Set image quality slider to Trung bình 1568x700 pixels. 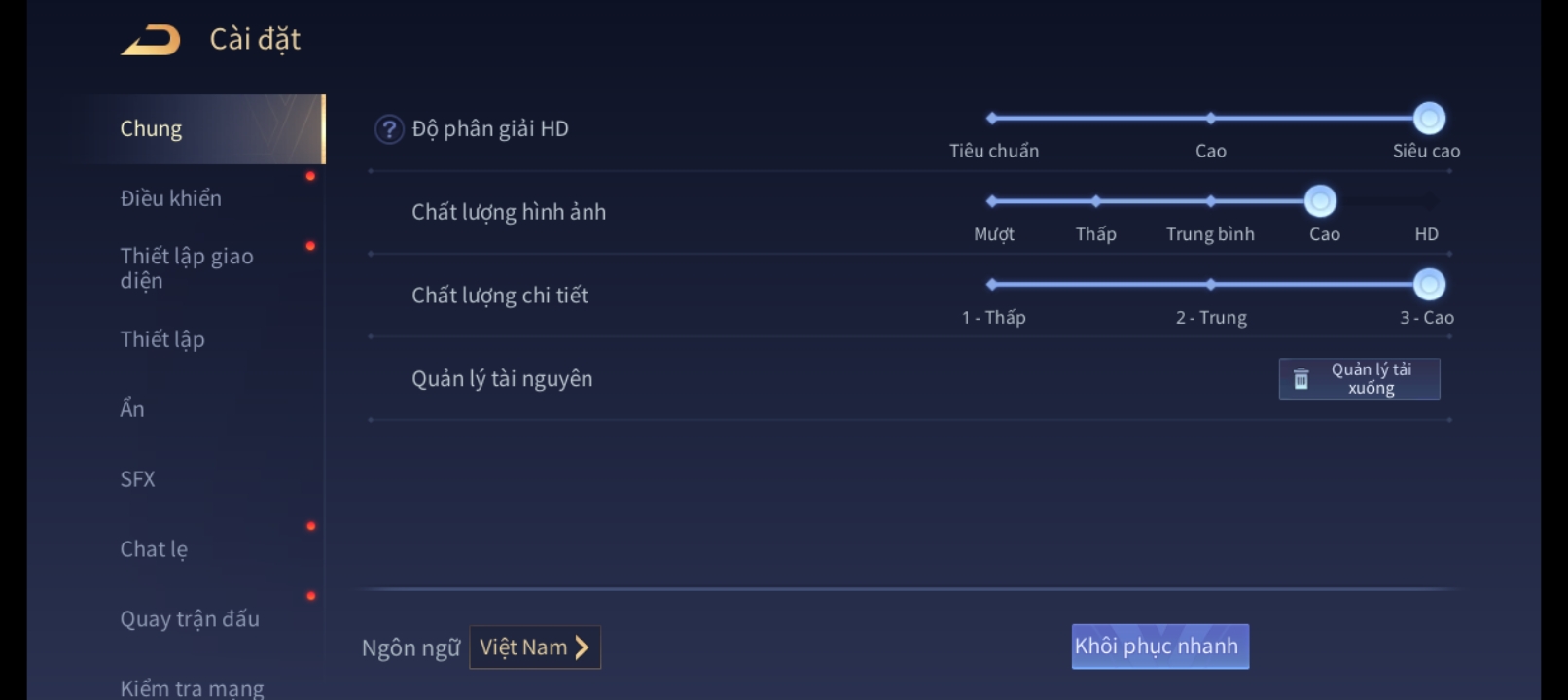(1210, 201)
